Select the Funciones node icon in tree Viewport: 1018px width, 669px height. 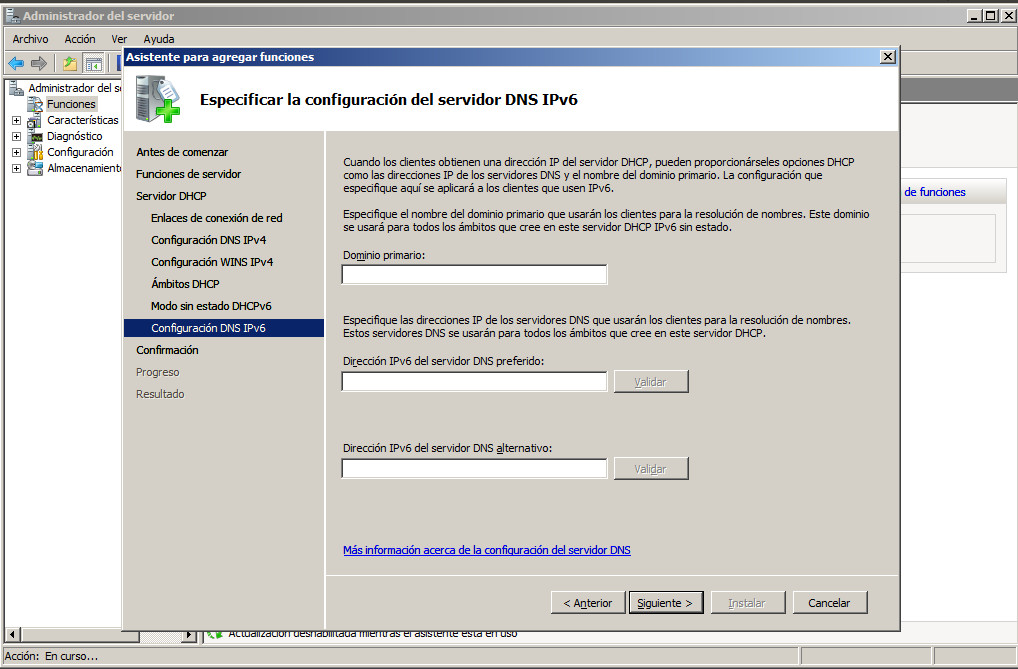(36, 104)
